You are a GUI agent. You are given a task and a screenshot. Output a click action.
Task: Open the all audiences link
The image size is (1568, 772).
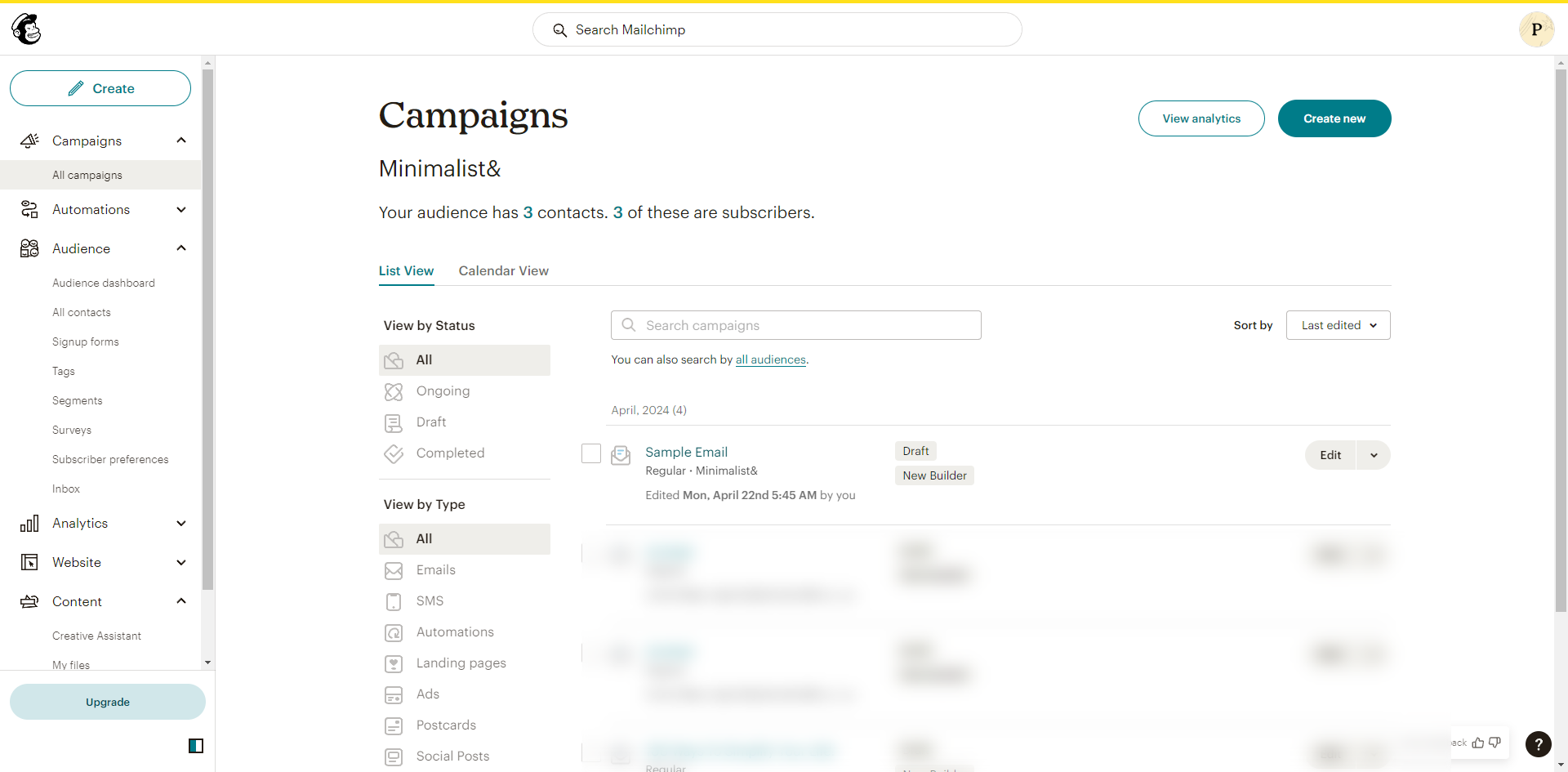point(770,359)
